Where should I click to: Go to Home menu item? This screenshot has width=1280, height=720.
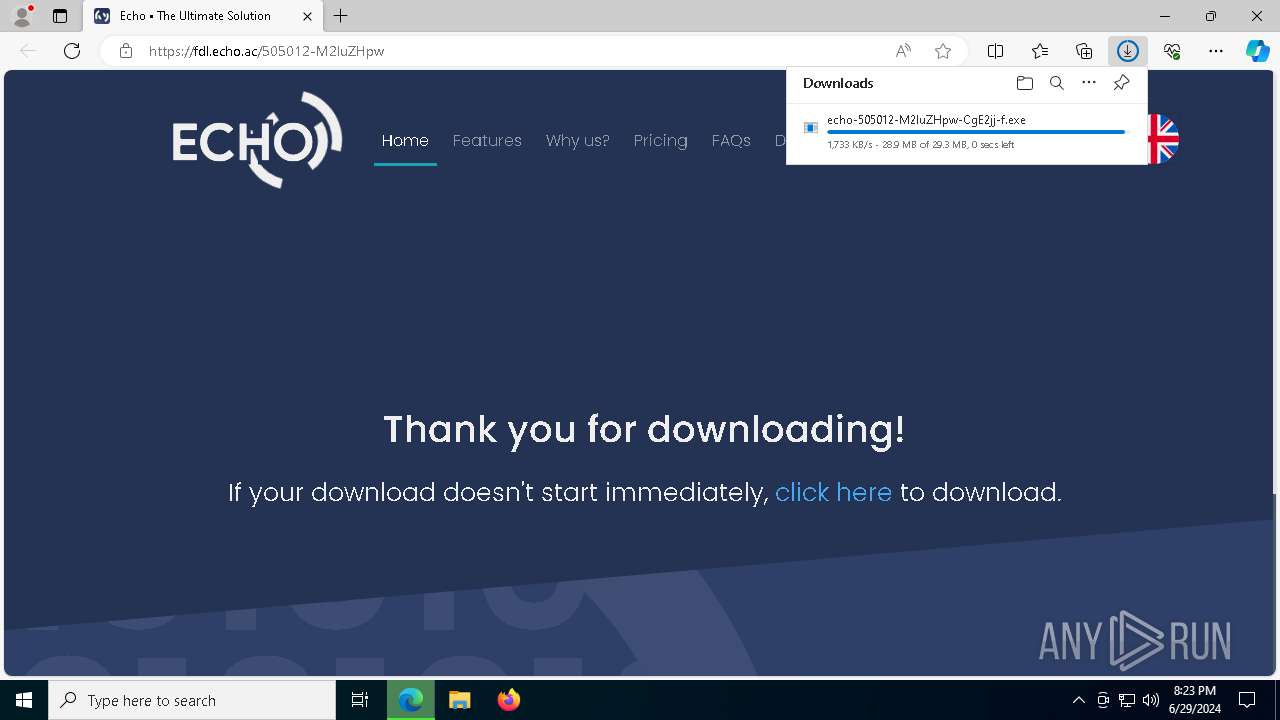click(405, 141)
